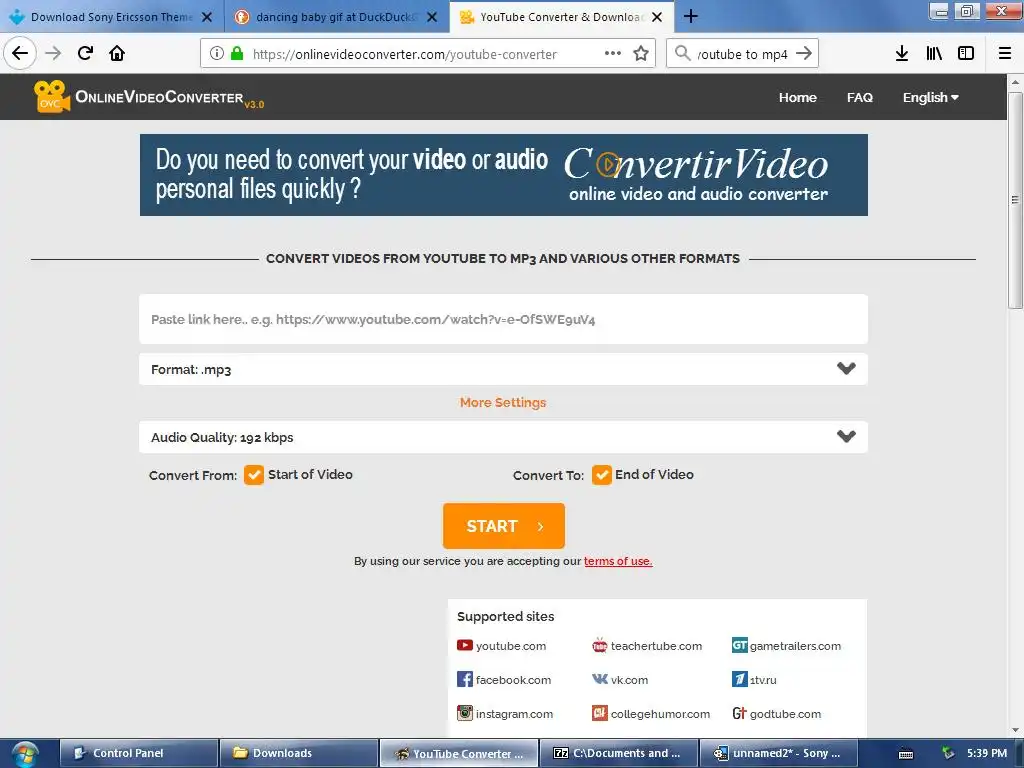Click the page vertical scrollbar thumb
This screenshot has height=768, width=1024.
tap(1015, 200)
